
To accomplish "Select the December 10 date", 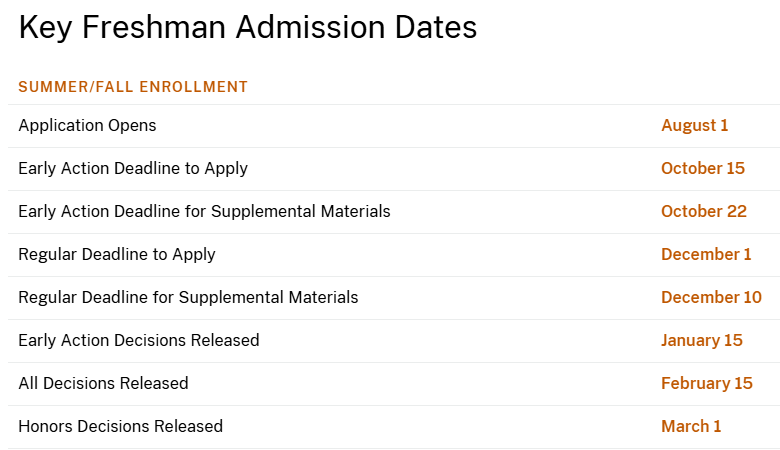I will click(x=711, y=298).
